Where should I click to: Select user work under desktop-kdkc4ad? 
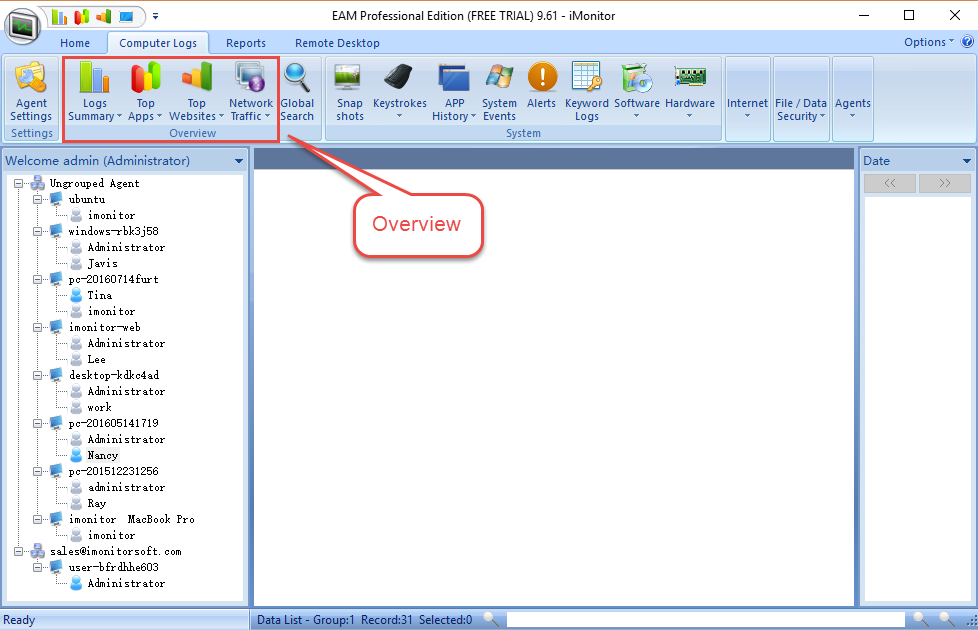click(99, 407)
